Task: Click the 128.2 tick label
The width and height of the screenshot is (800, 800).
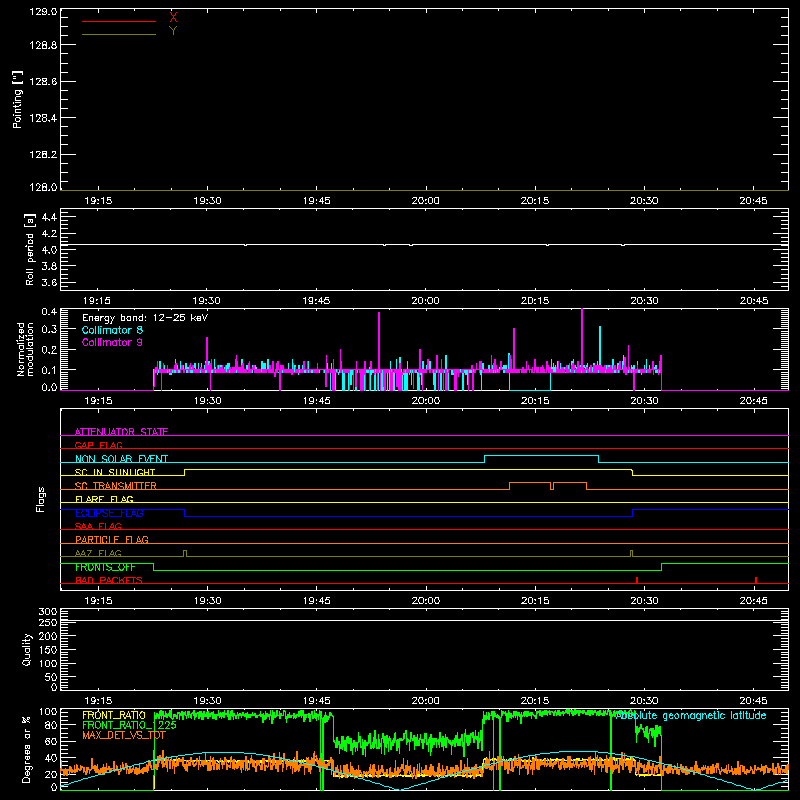Action: (43, 155)
